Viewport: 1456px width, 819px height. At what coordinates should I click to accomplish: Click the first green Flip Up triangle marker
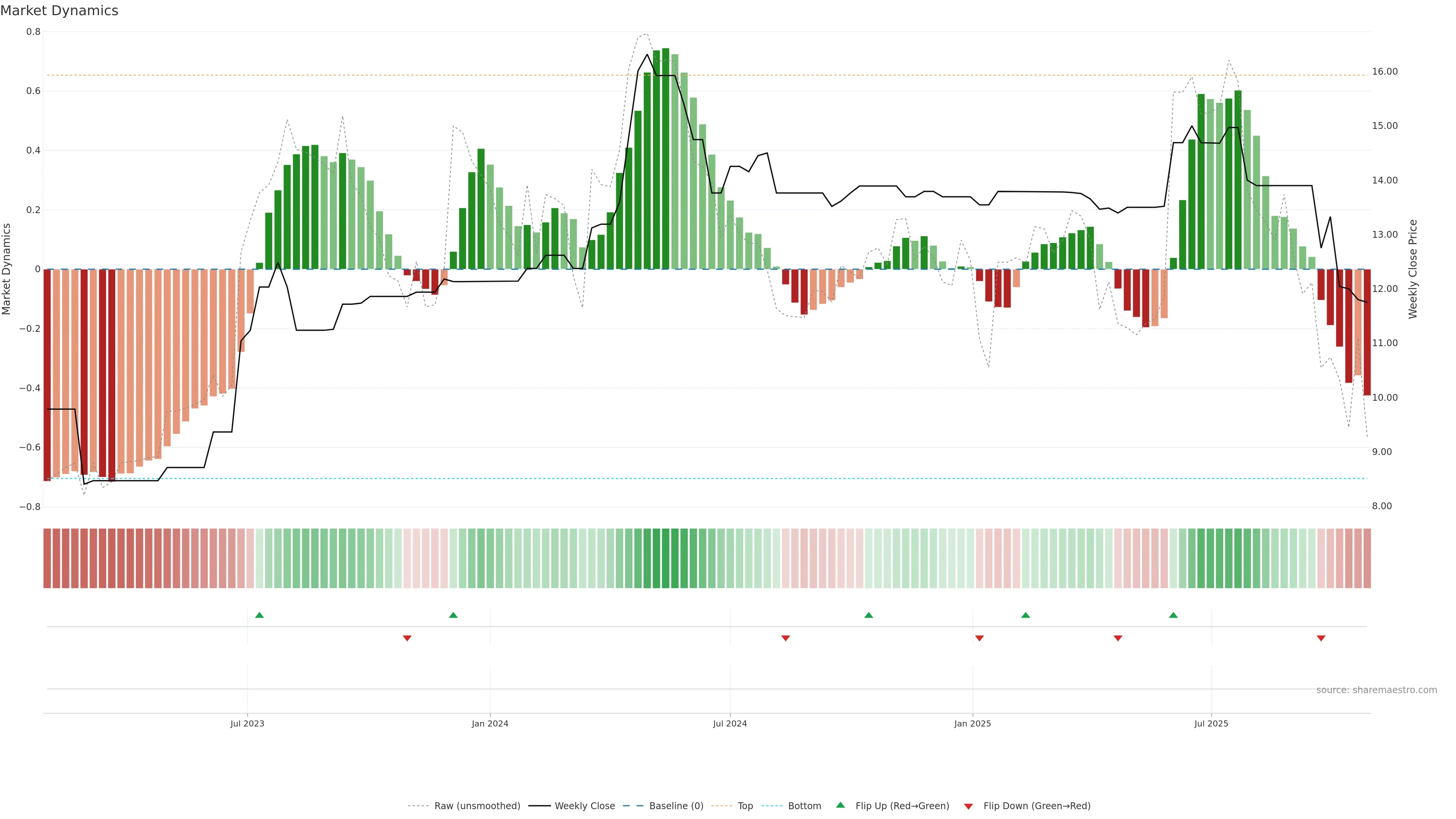pos(259,615)
